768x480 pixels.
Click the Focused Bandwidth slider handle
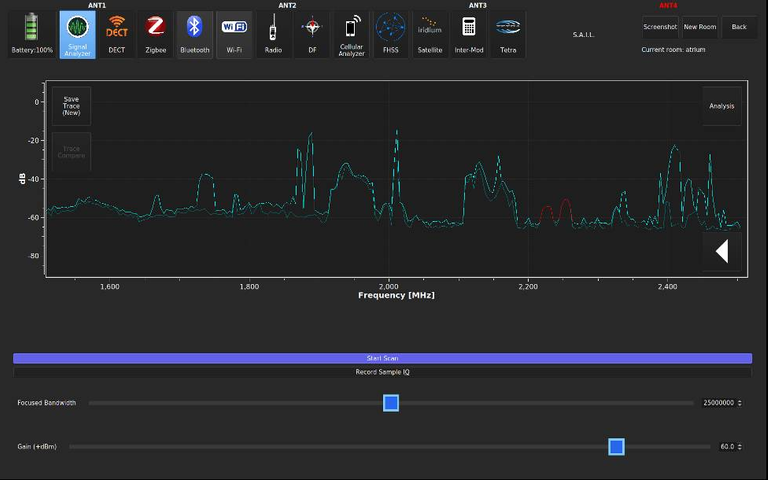[x=391, y=402]
